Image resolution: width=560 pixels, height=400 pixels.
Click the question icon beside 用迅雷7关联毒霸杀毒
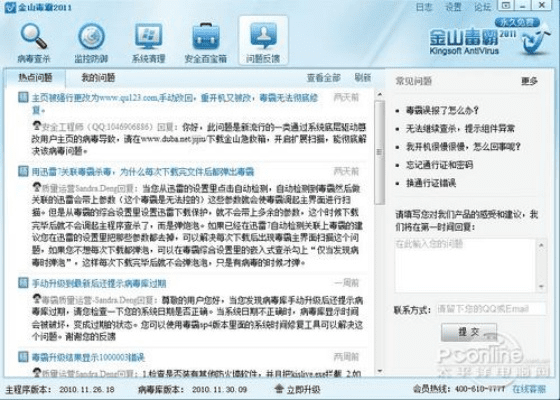23,171
